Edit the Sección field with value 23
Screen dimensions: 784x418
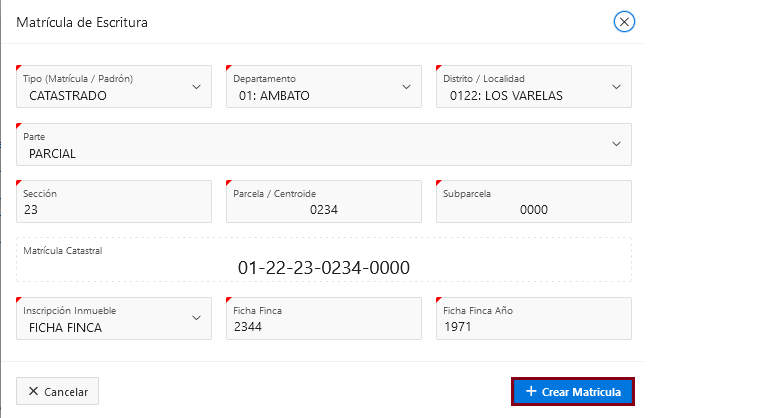(x=114, y=202)
